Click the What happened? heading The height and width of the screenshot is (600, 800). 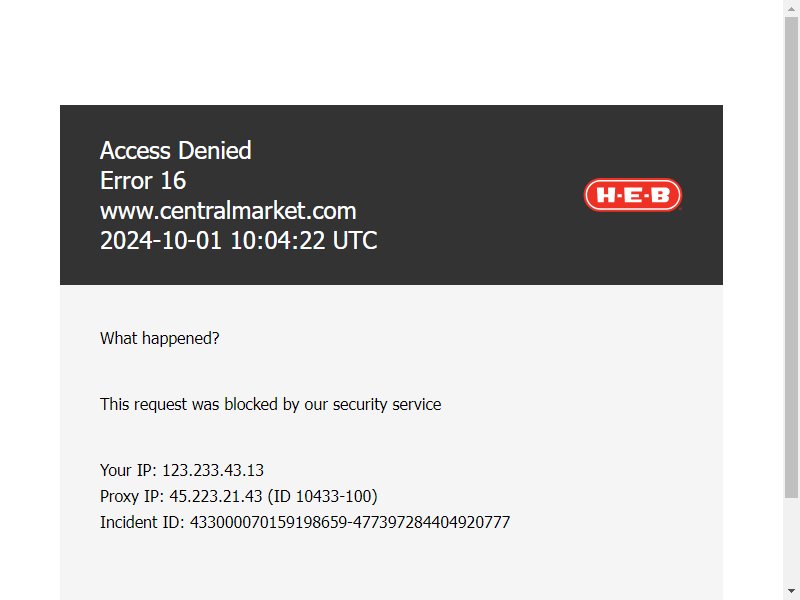[160, 338]
